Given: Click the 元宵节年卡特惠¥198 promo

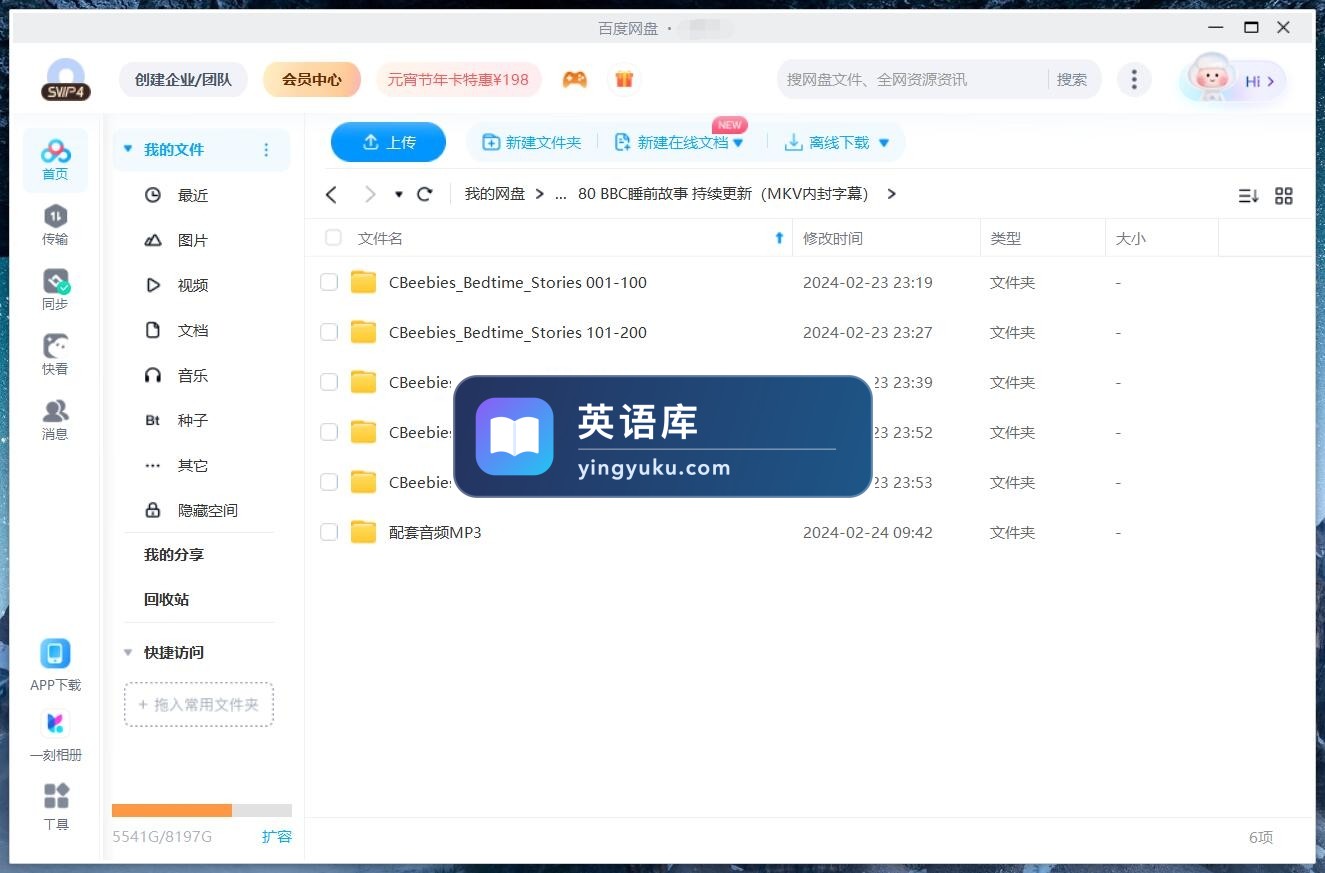Looking at the screenshot, I should (458, 80).
